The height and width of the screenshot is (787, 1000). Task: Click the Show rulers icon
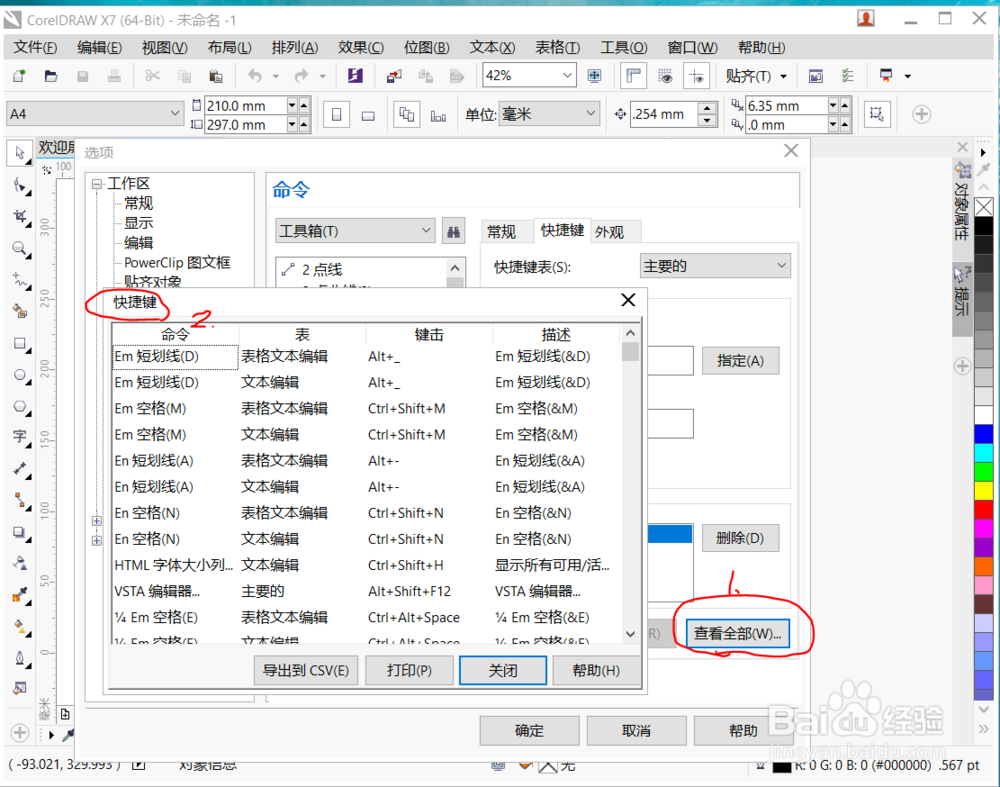(633, 77)
